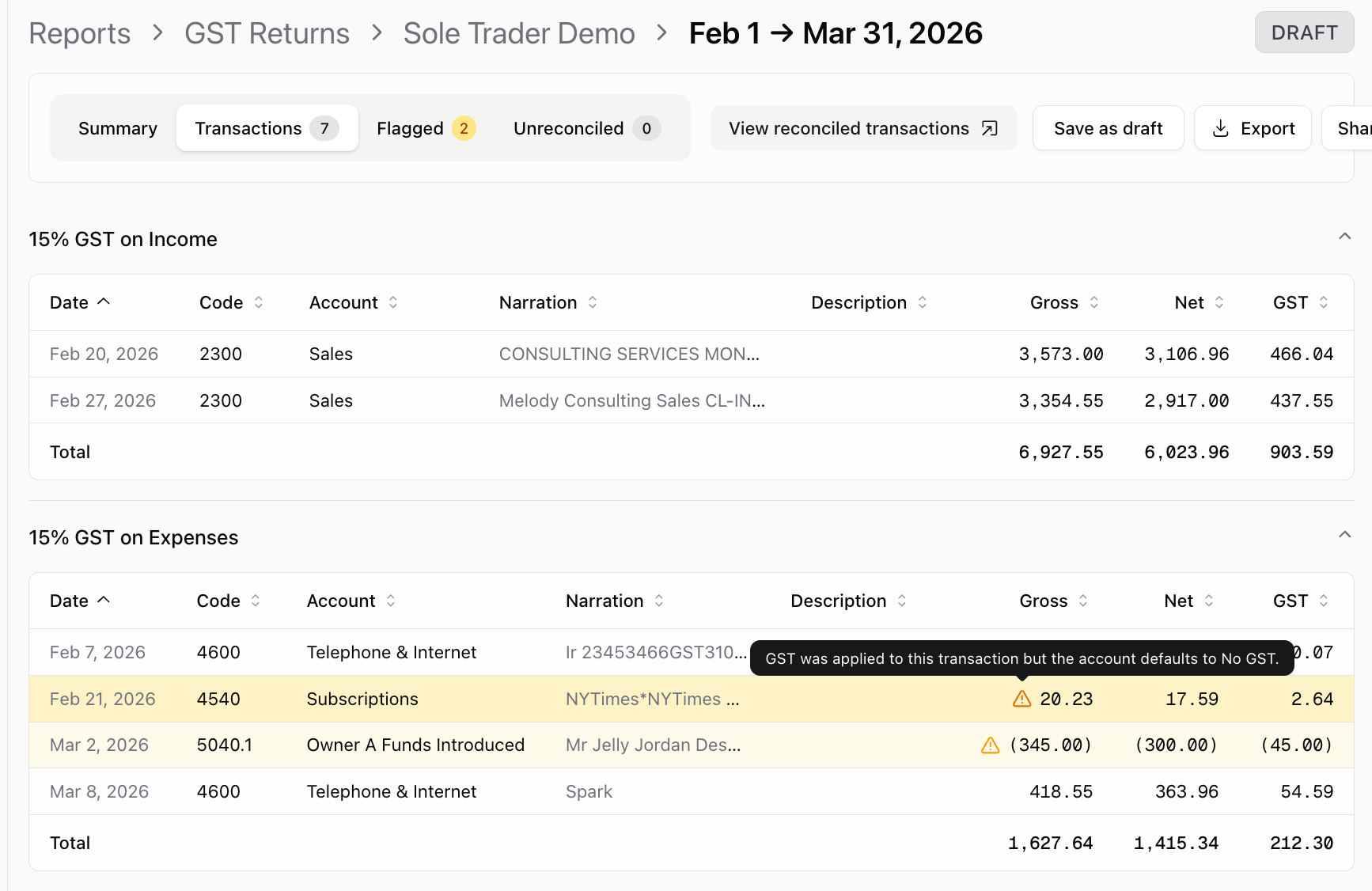Collapse the 15% GST on Expenses section
This screenshot has height=891, width=1372.
click(1344, 535)
